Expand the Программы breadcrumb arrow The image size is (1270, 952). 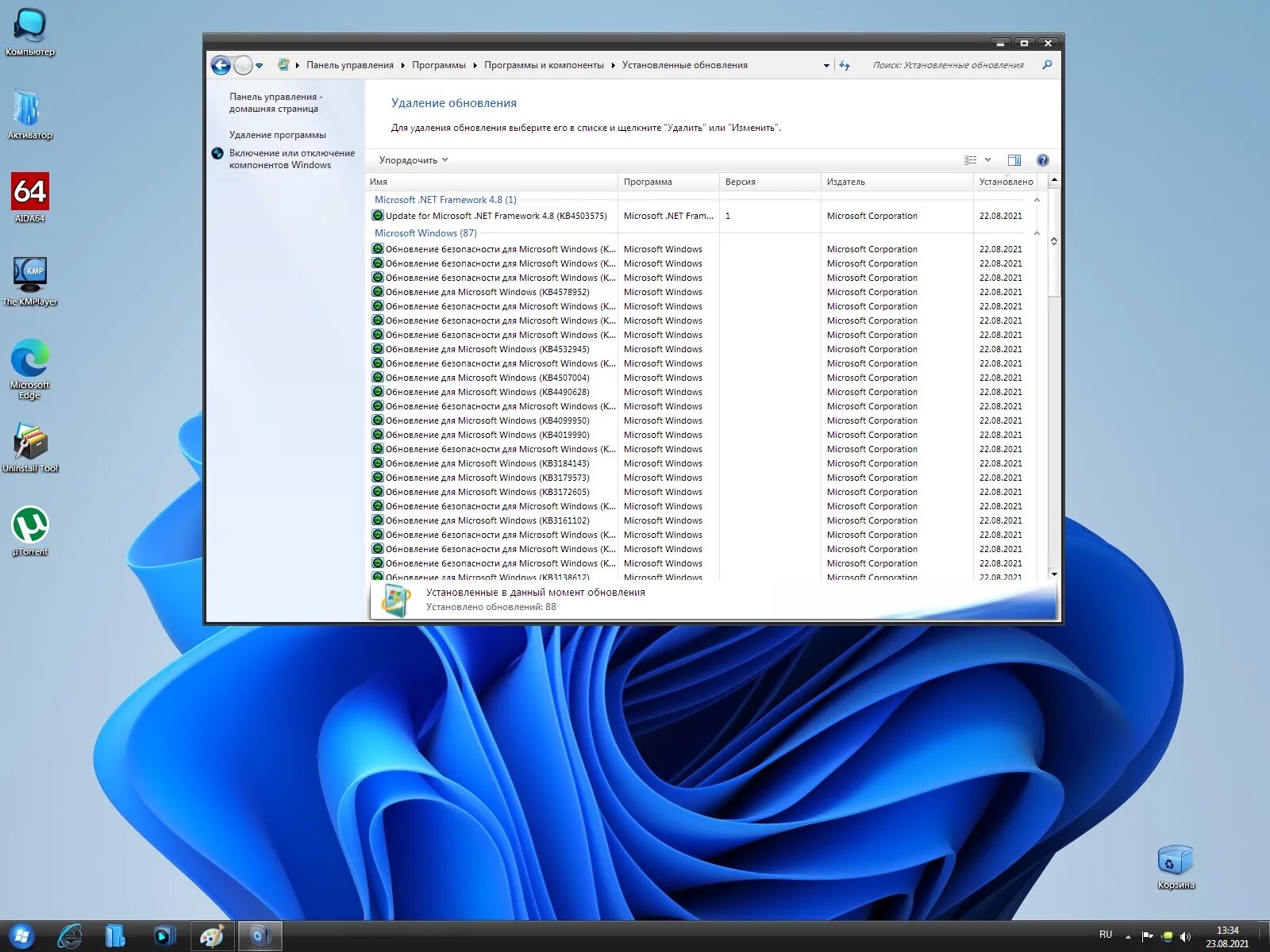click(x=475, y=65)
